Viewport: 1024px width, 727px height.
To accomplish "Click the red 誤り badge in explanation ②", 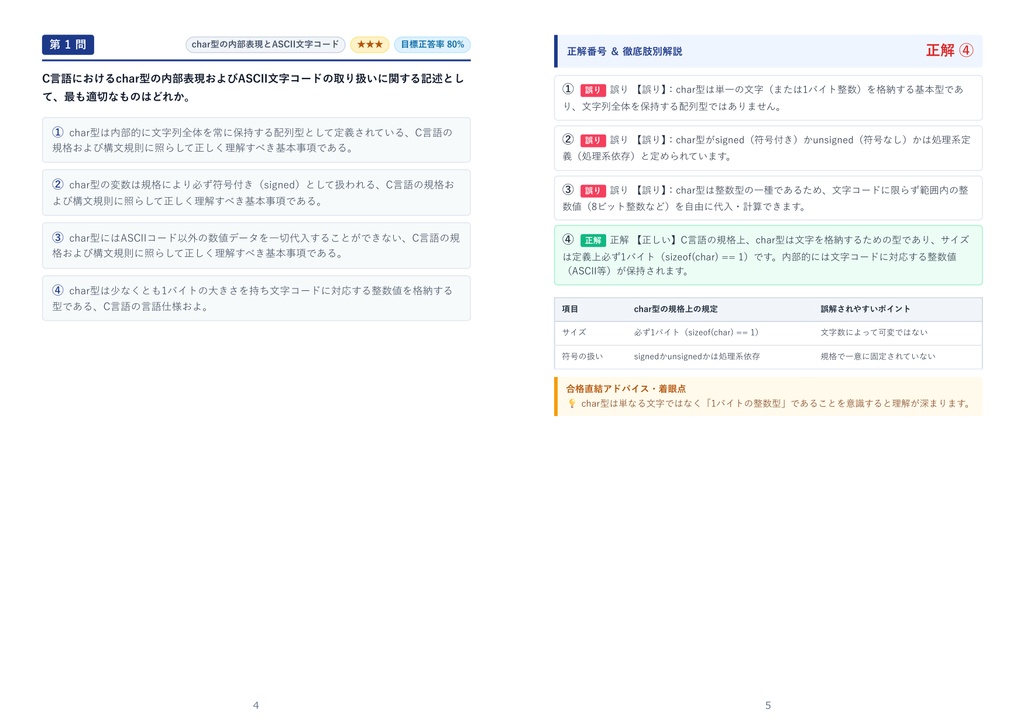I will click(x=593, y=140).
